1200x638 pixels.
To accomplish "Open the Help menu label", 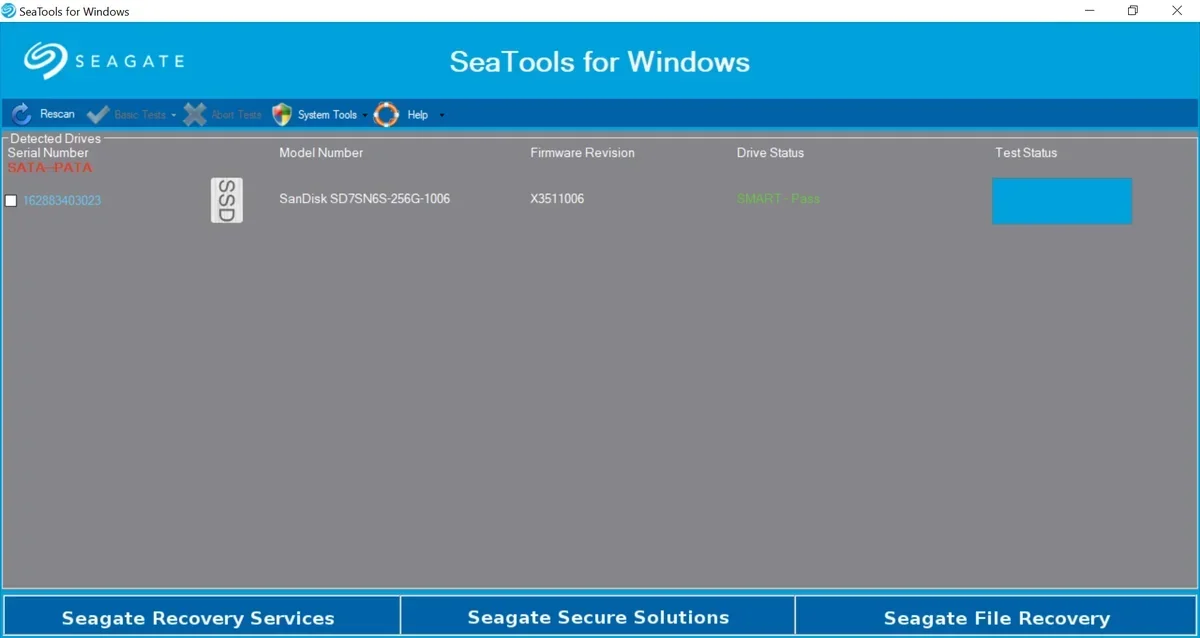I will tap(418, 115).
